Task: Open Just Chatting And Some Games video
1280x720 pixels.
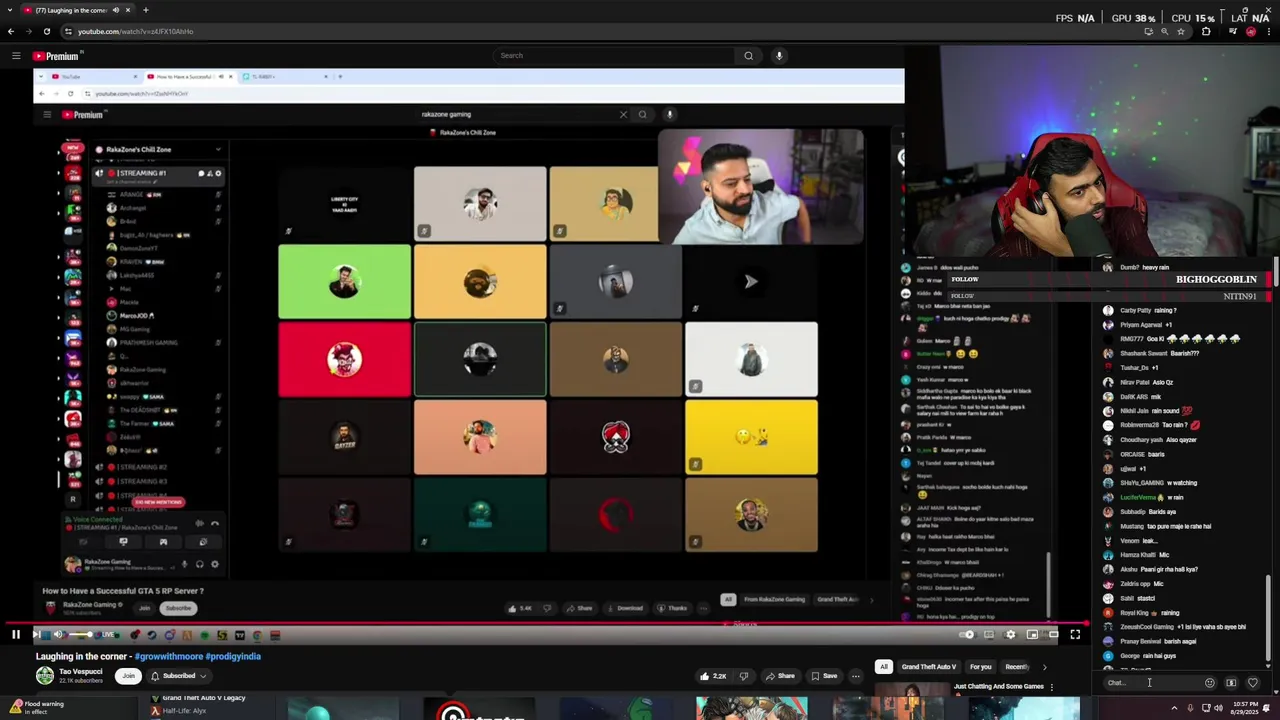Action: (998, 687)
